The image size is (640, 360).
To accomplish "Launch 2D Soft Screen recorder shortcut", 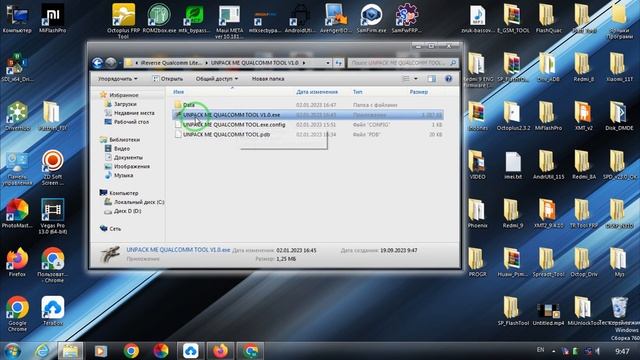I will click(x=52, y=167).
